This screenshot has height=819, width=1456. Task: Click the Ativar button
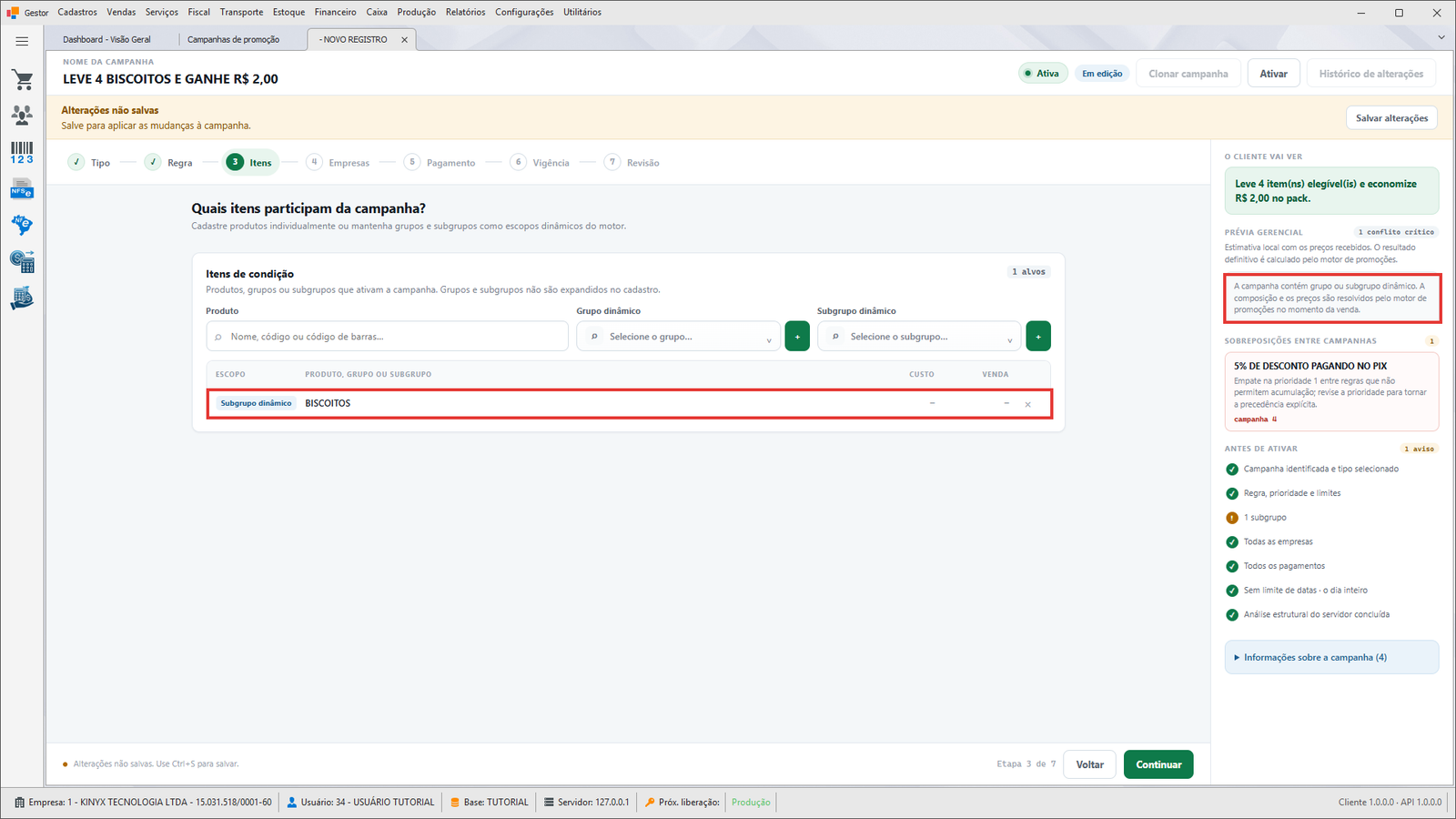point(1273,74)
